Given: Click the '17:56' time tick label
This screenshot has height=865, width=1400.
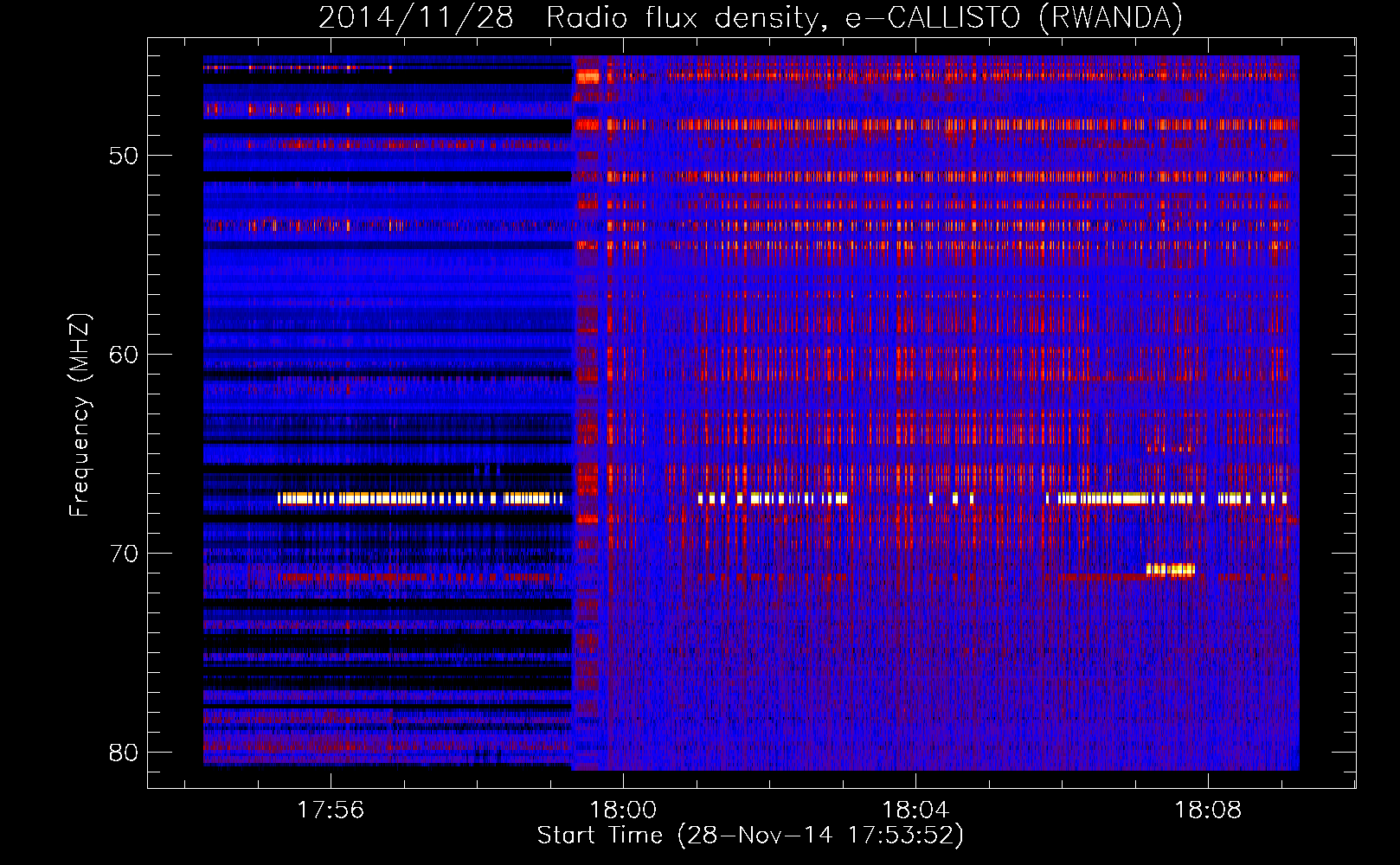Looking at the screenshot, I should point(331,811).
